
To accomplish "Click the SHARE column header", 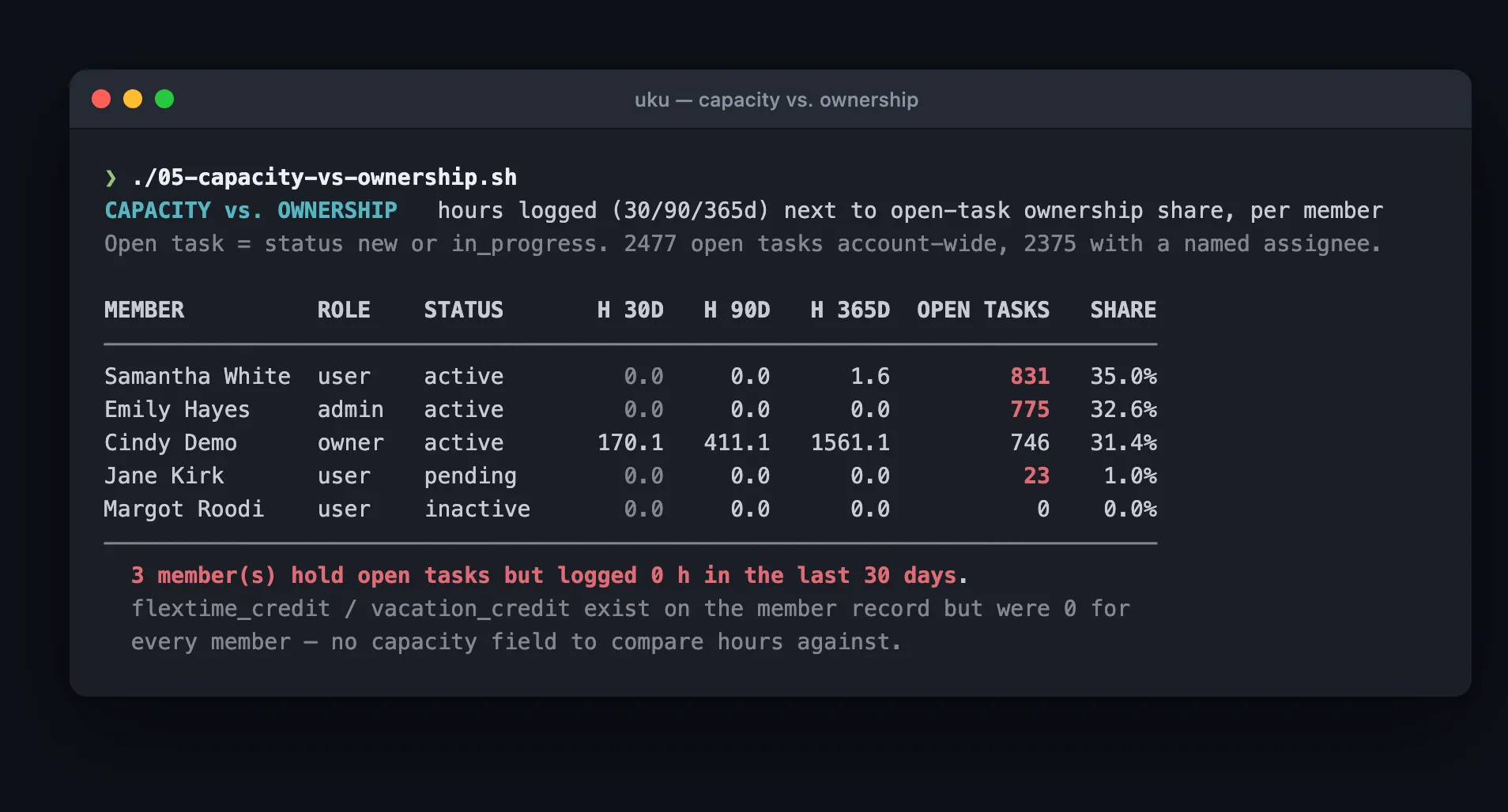I will tap(1123, 310).
